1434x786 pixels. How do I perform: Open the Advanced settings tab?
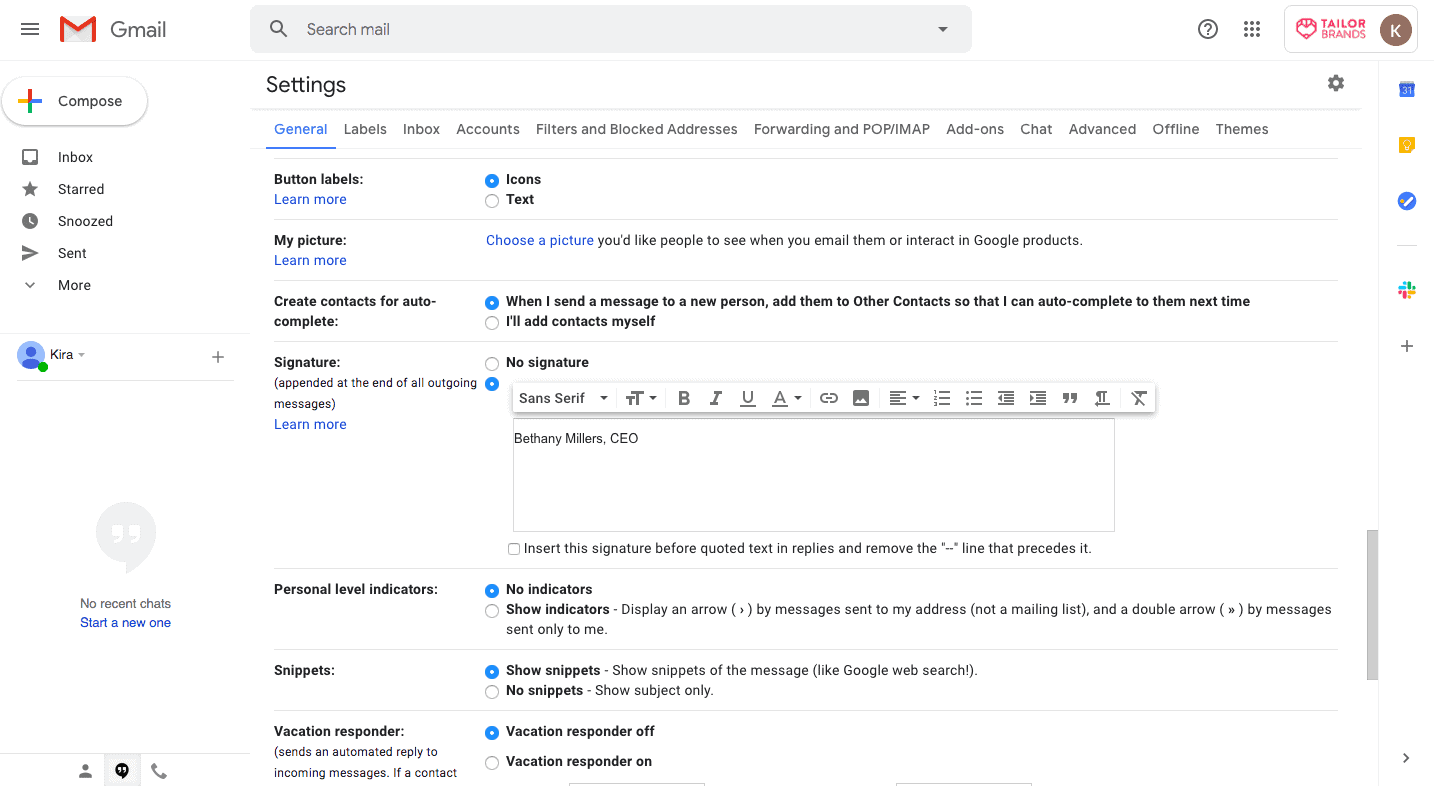(x=1102, y=129)
